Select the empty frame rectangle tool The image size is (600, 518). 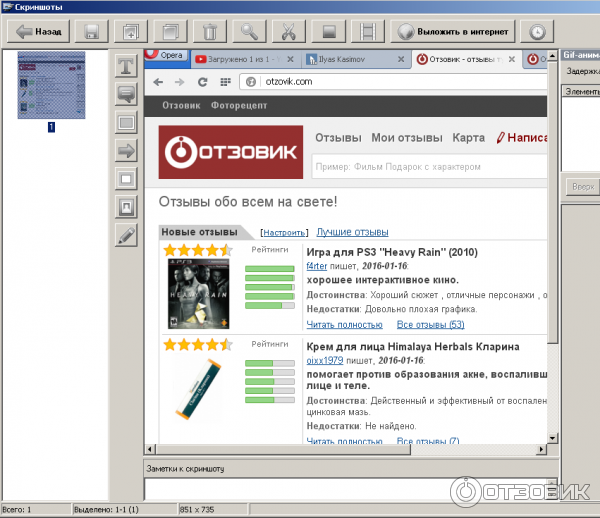[126, 179]
